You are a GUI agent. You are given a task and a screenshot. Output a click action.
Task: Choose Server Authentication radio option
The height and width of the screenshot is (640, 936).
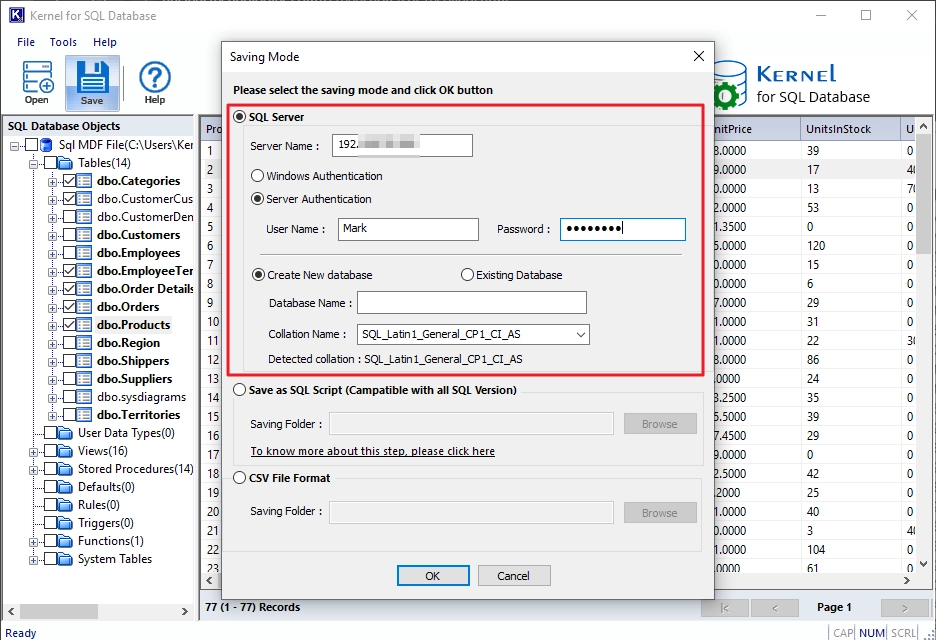257,199
